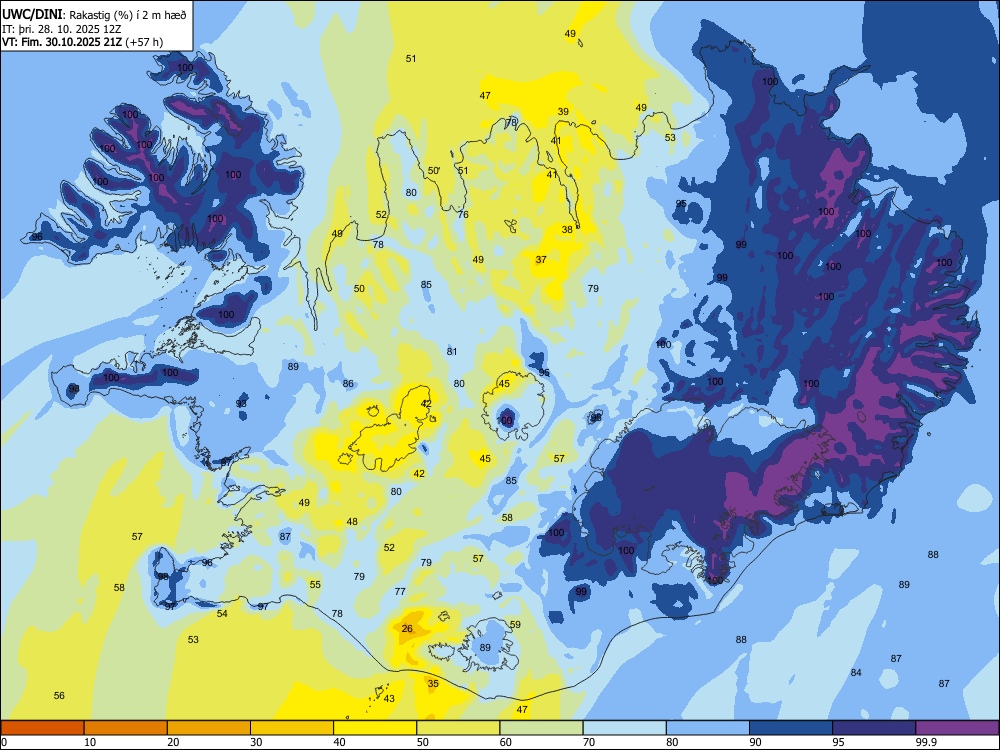1000x750 pixels.
Task: Pick the 50–60% pale yellow legend swatch
Action: (458, 728)
